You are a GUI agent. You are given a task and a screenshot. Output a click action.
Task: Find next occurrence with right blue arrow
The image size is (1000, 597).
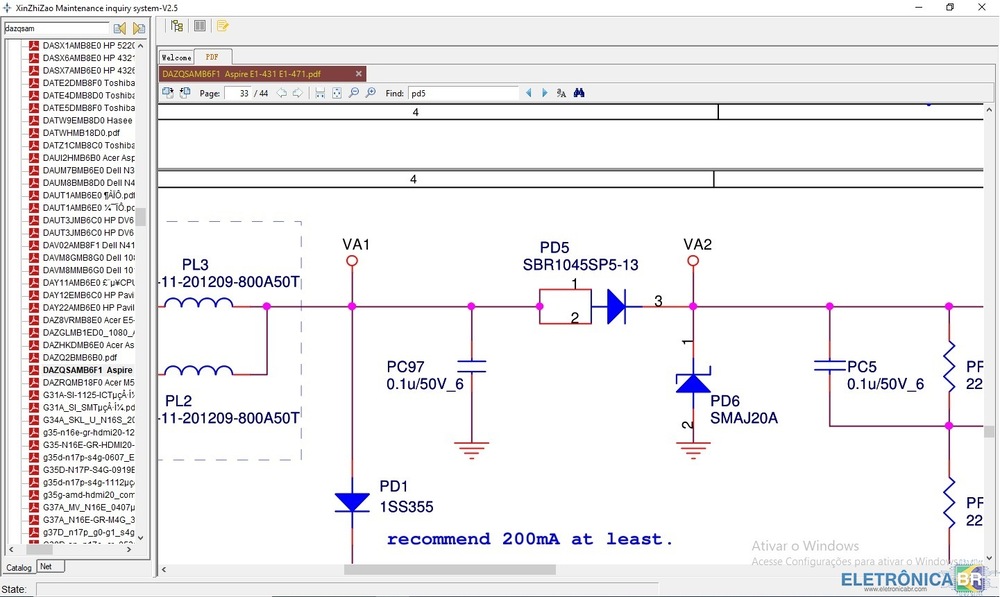tap(545, 93)
